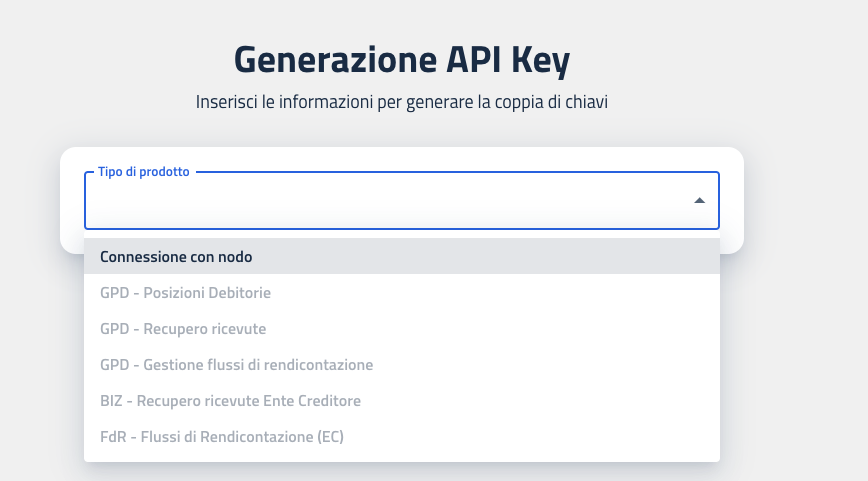Close the options list via triangle icon
Image resolution: width=868 pixels, height=481 pixels.
point(699,201)
